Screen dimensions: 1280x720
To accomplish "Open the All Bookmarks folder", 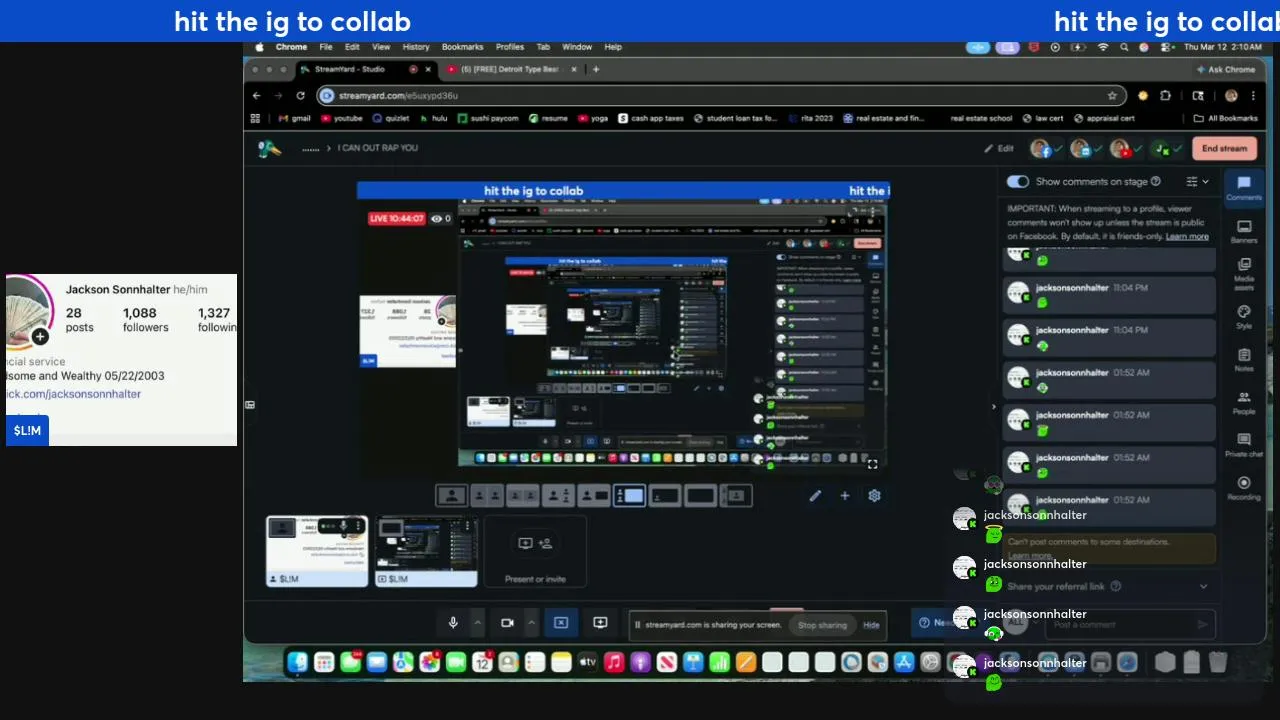I will pos(1226,118).
